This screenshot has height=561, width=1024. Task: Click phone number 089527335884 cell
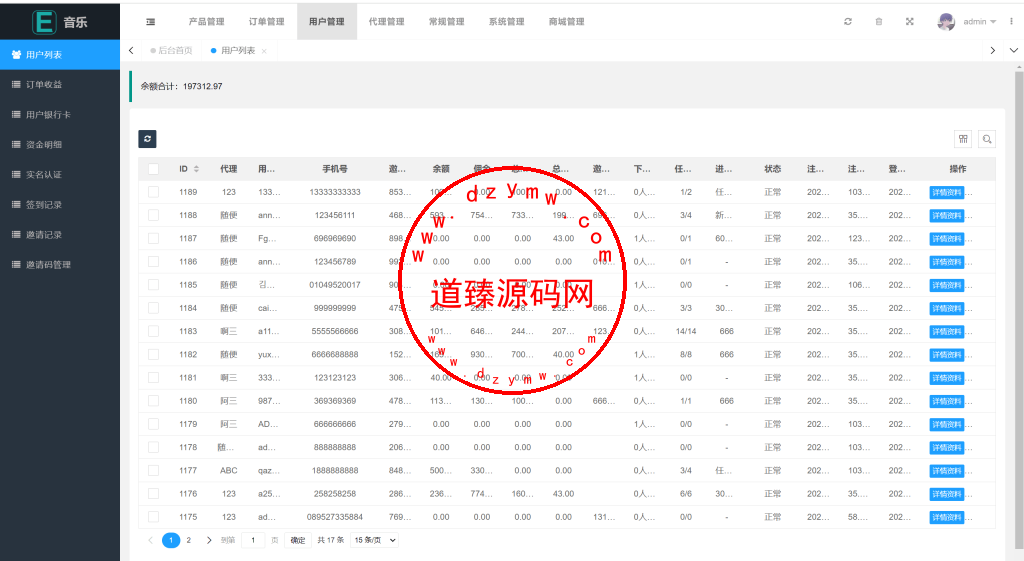pos(335,517)
